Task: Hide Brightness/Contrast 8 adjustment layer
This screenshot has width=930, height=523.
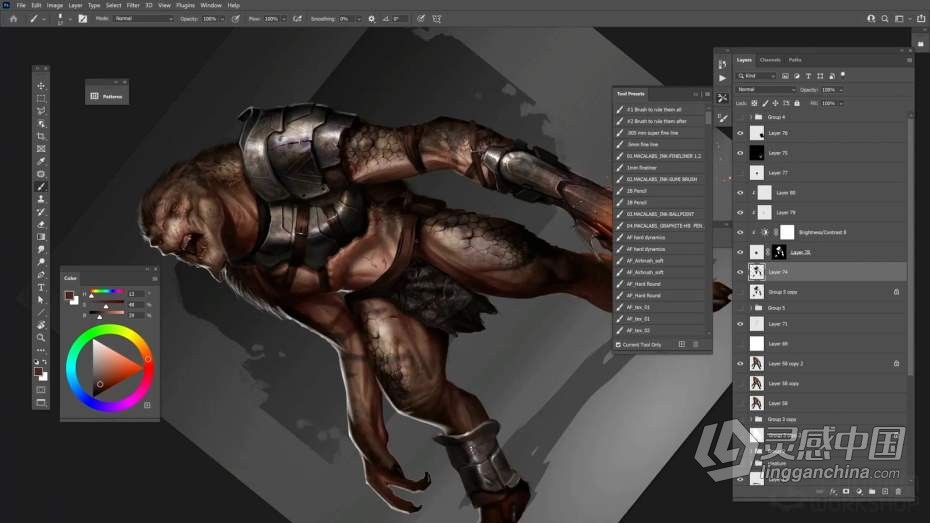Action: 740,232
